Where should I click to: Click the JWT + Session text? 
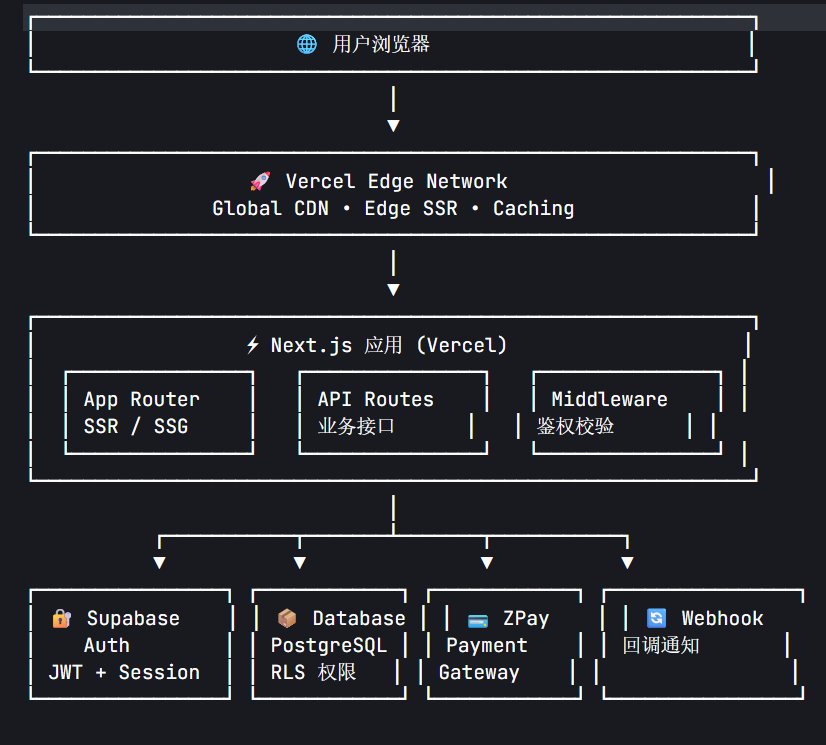124,672
